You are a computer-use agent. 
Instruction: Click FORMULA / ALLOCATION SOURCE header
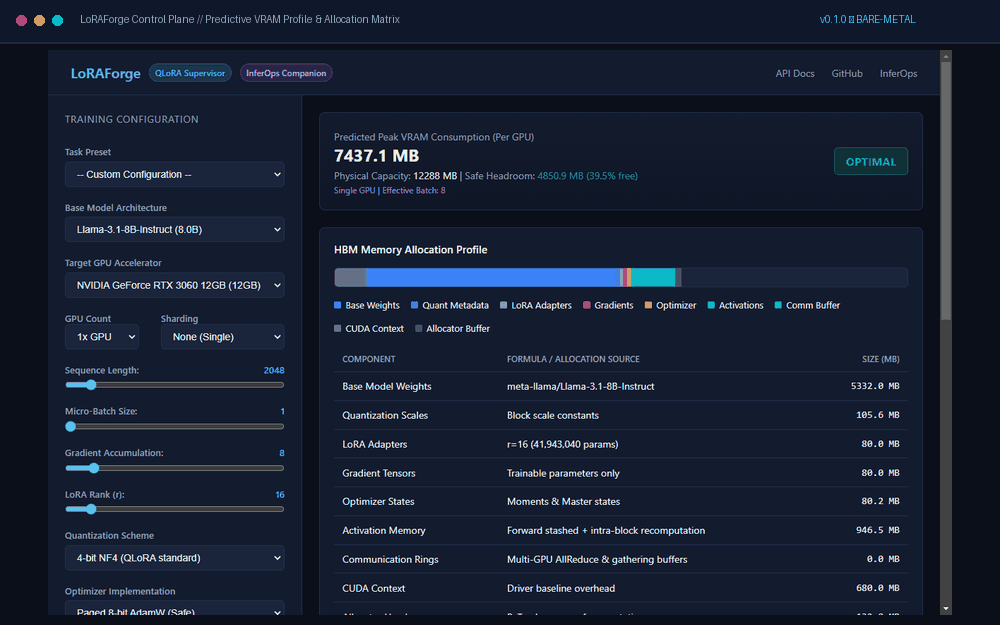point(573,359)
